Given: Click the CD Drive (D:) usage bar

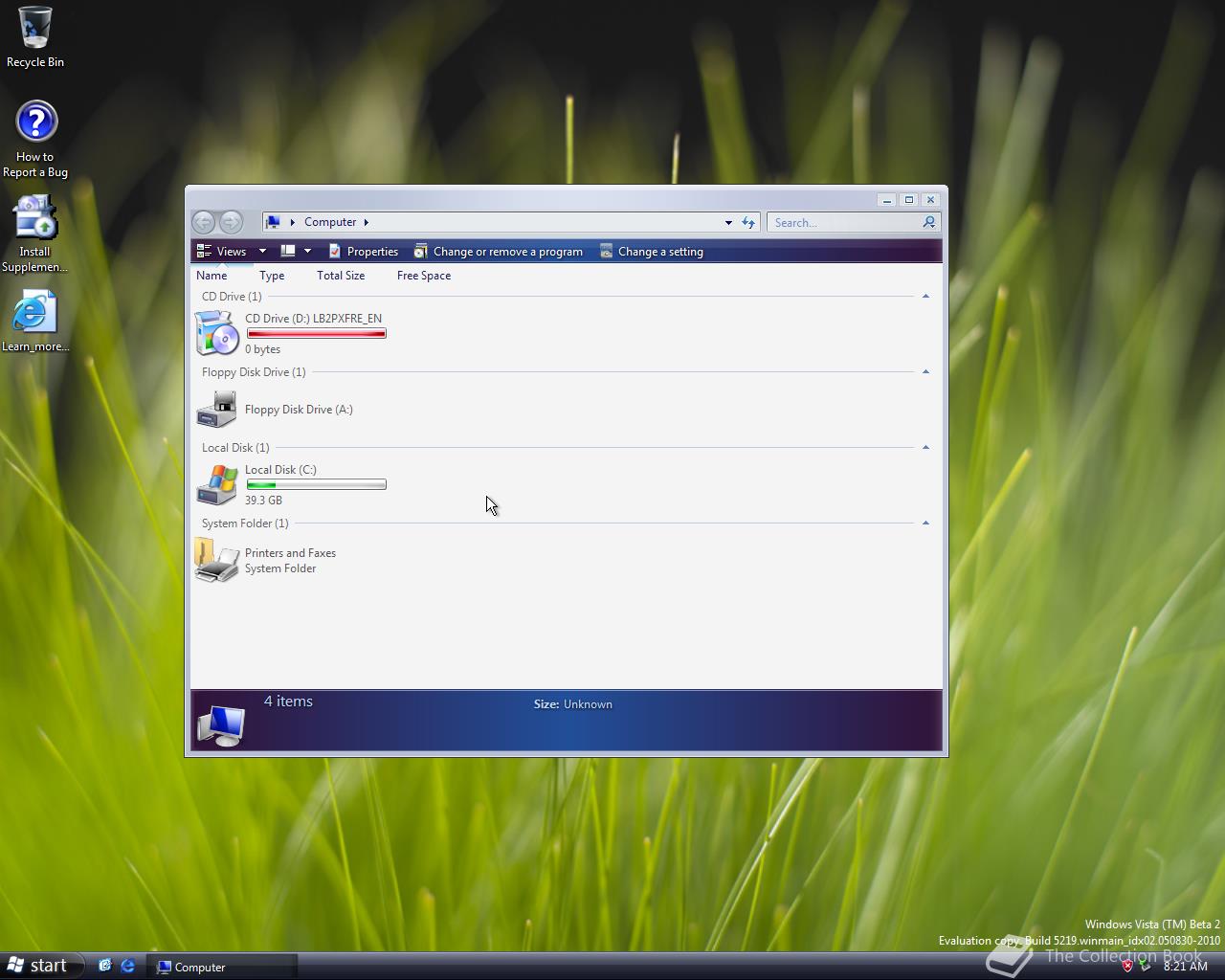Looking at the screenshot, I should pyautogui.click(x=317, y=333).
